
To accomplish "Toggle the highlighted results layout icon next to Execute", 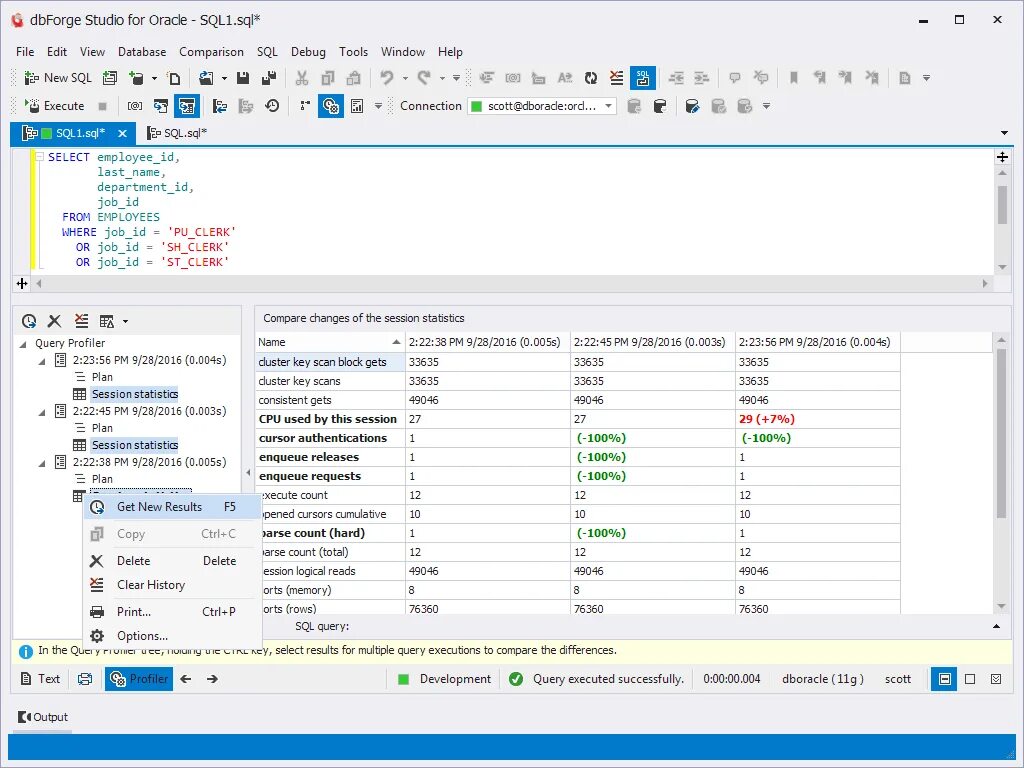I will pos(187,106).
